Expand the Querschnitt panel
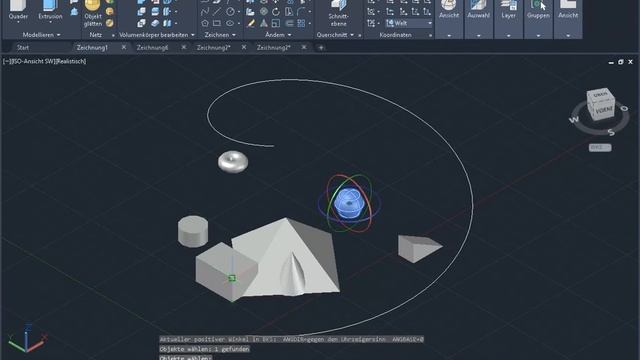This screenshot has height=360, width=640. 335,35
